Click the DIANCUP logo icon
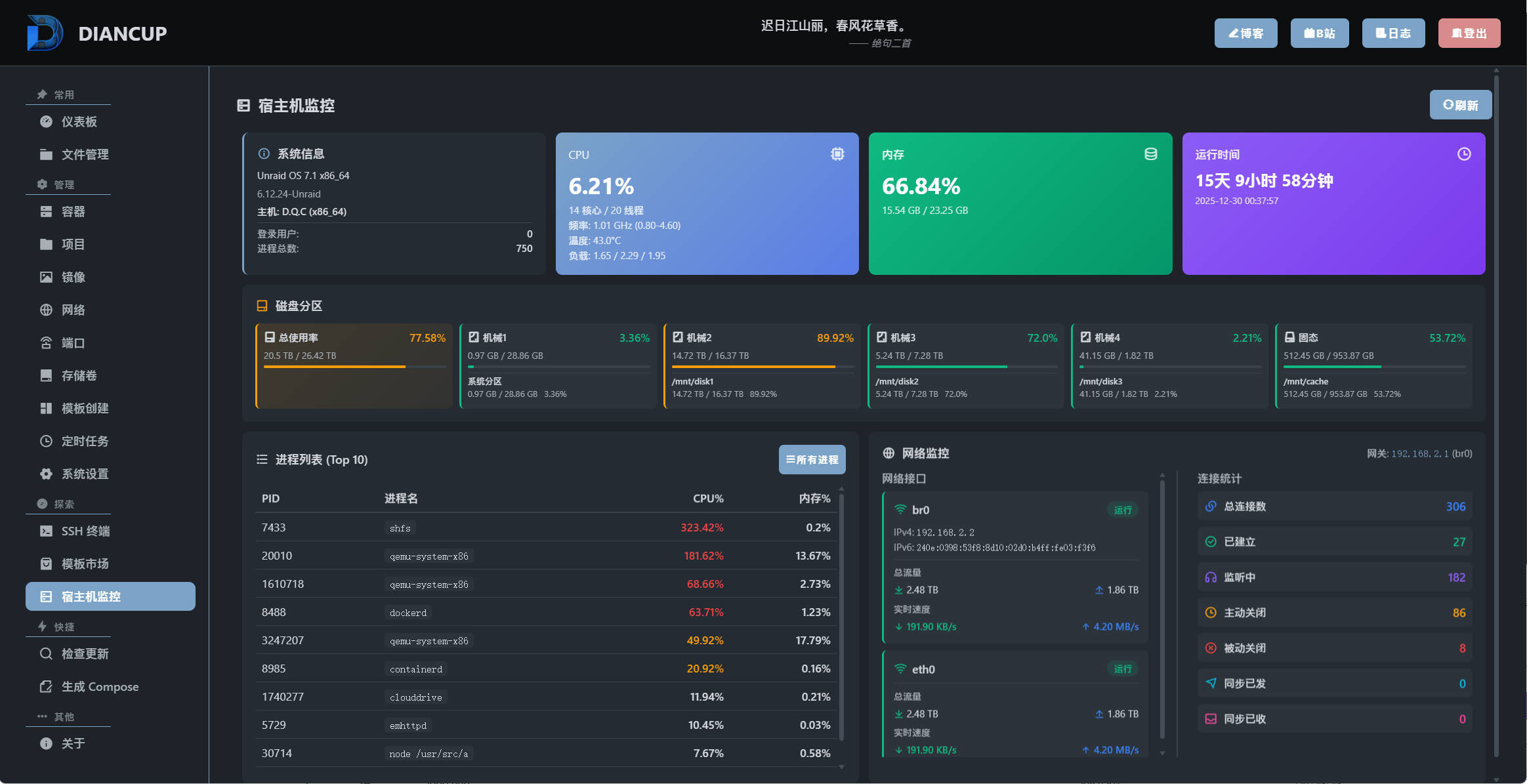Viewport: 1527px width, 784px height. pos(45,33)
